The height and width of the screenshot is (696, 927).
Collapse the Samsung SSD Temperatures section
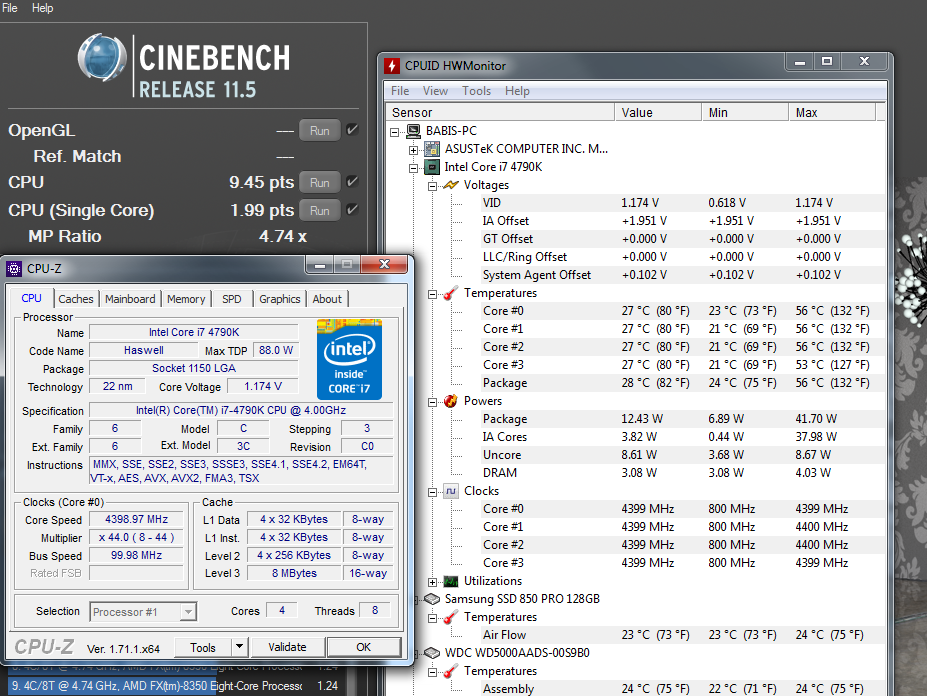(x=433, y=618)
